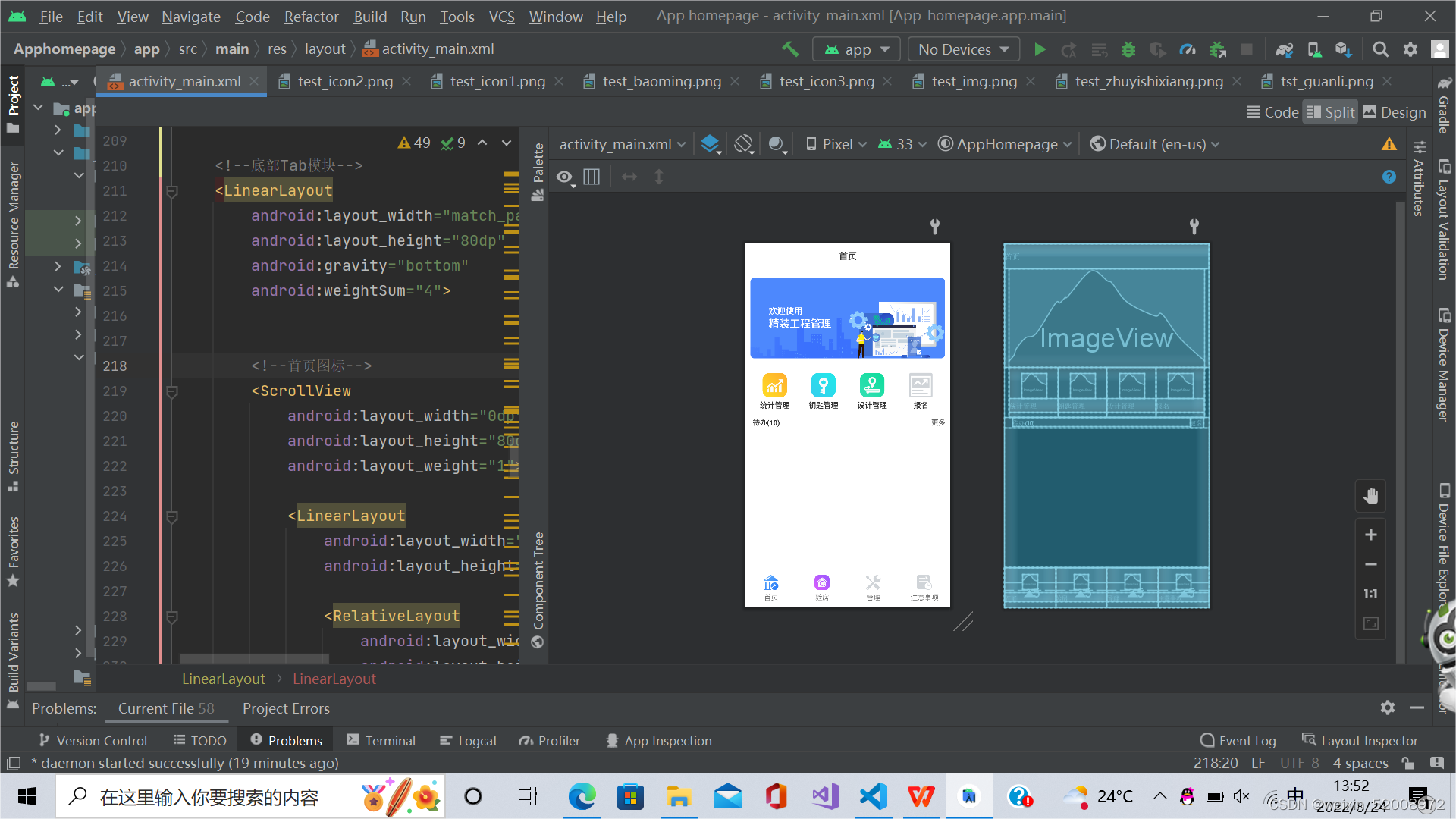Click the column guidelines icon beside the eye
This screenshot has height=819, width=1456.
coord(591,177)
